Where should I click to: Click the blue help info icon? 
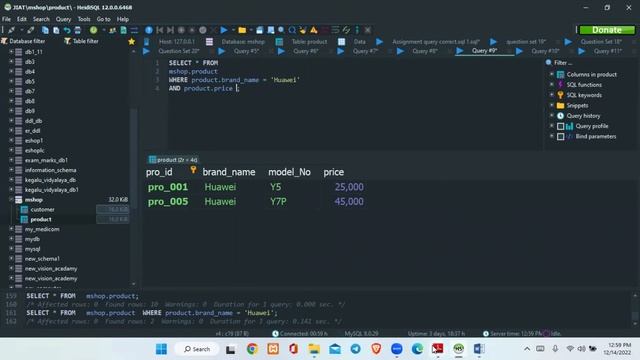tap(149, 30)
